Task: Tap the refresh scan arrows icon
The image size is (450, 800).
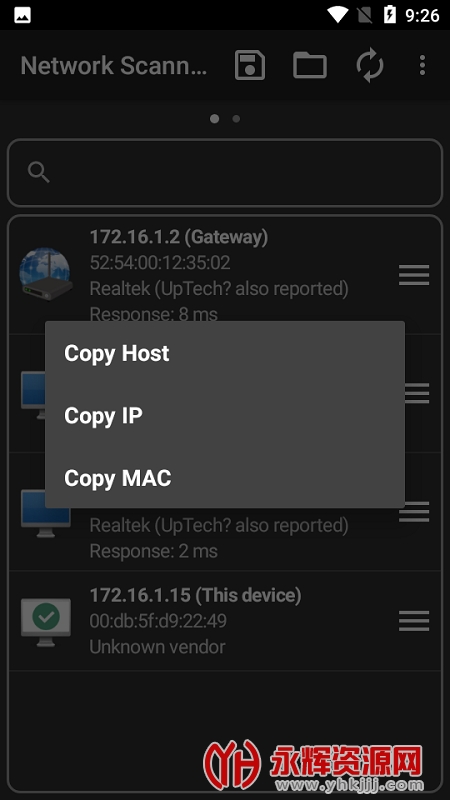Action: point(370,65)
